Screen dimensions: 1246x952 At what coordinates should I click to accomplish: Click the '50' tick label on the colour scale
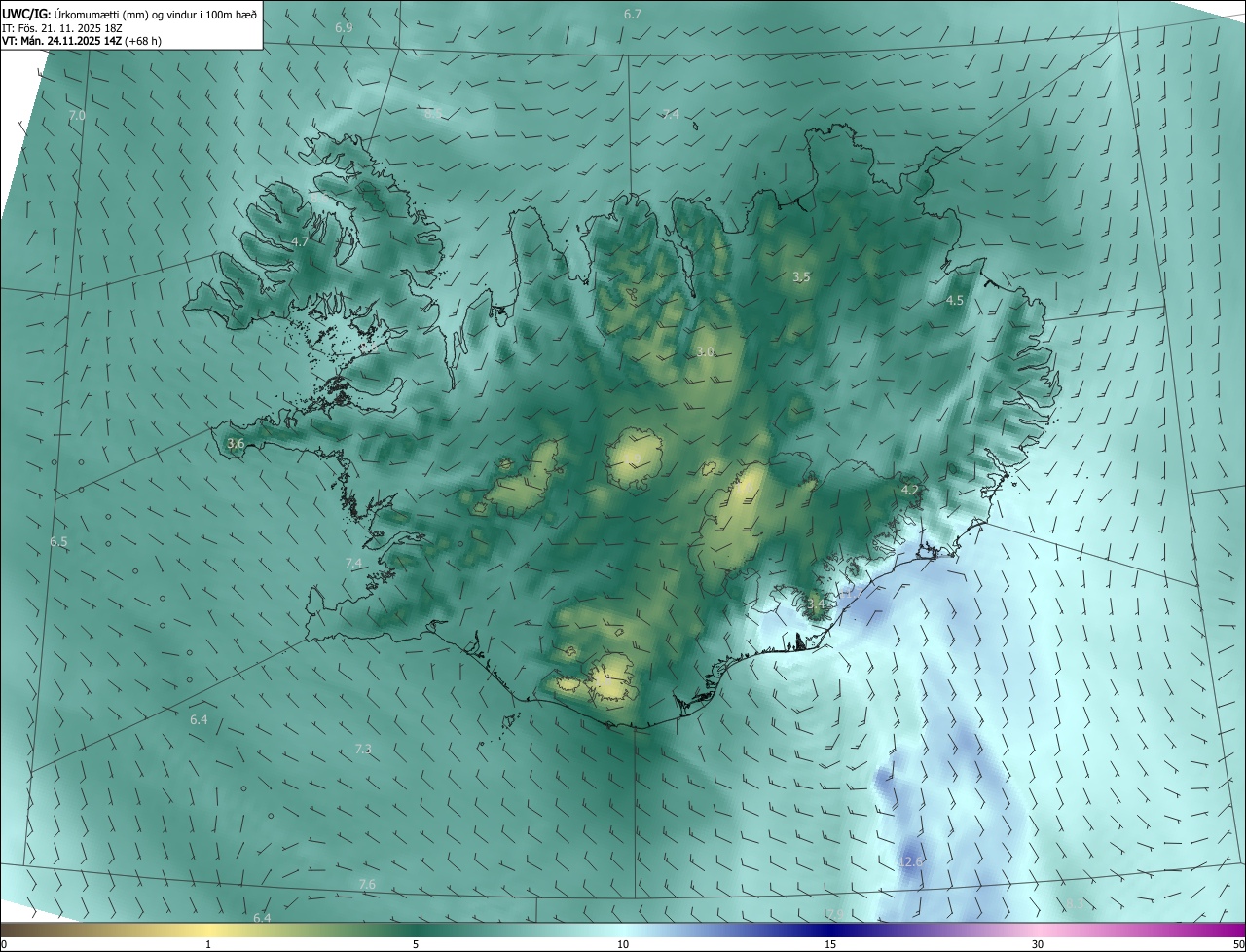coord(1238,945)
